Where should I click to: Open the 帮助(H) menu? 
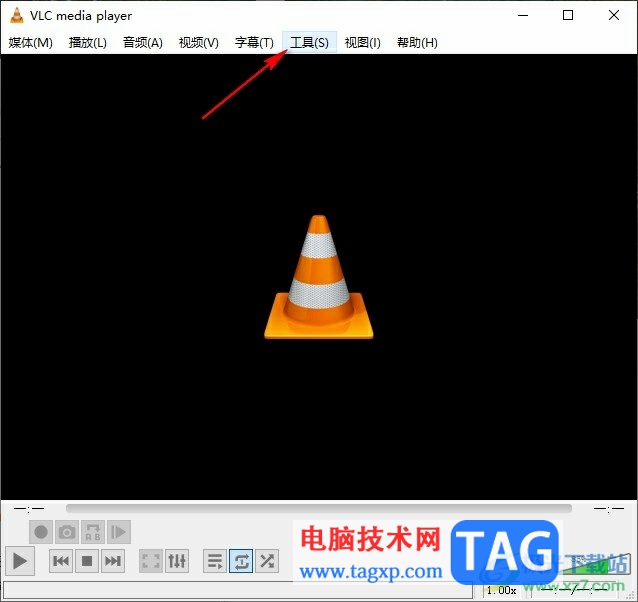[x=417, y=42]
